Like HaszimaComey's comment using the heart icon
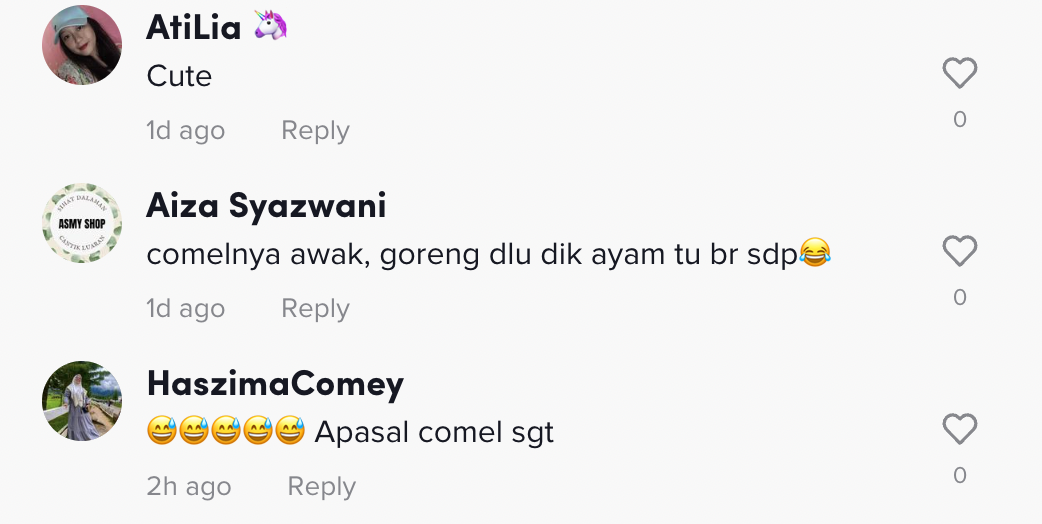 [x=960, y=429]
